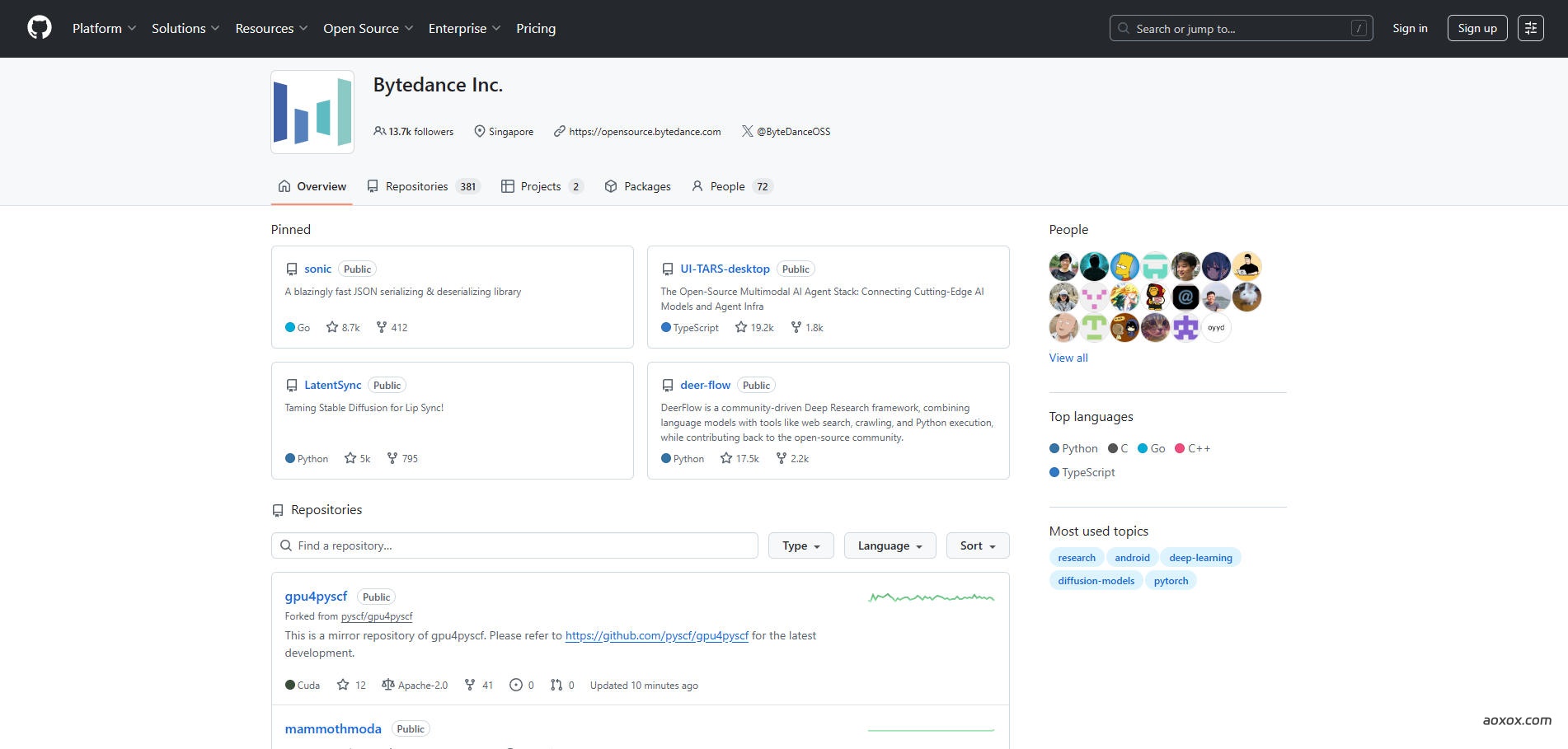Click the Sign up button
Image resolution: width=1568 pixels, height=749 pixels.
click(x=1476, y=28)
